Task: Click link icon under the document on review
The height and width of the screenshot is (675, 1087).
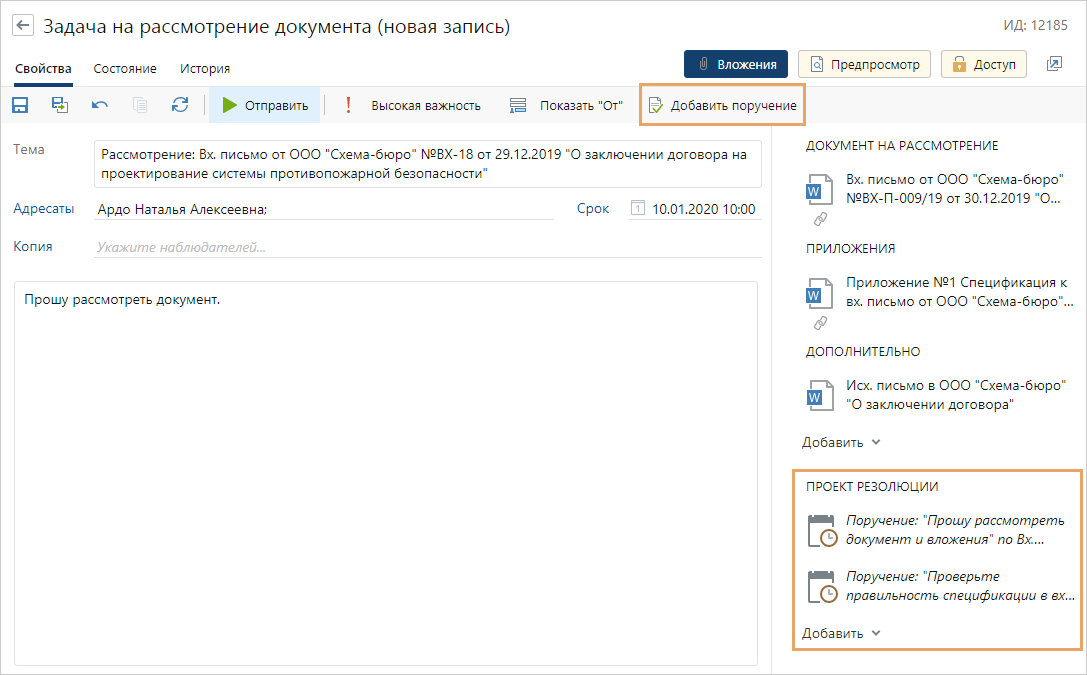Action: (x=821, y=218)
